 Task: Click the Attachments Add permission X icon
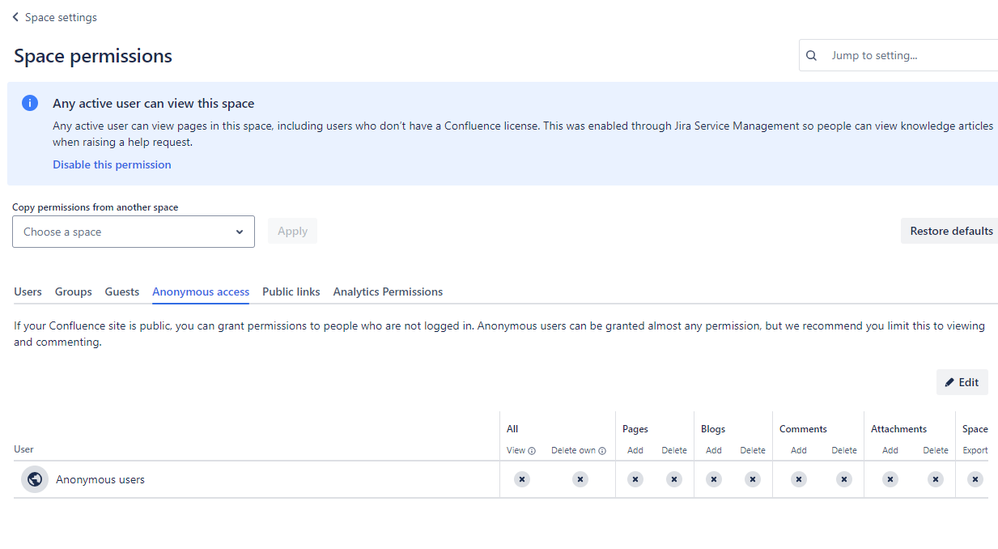890,479
